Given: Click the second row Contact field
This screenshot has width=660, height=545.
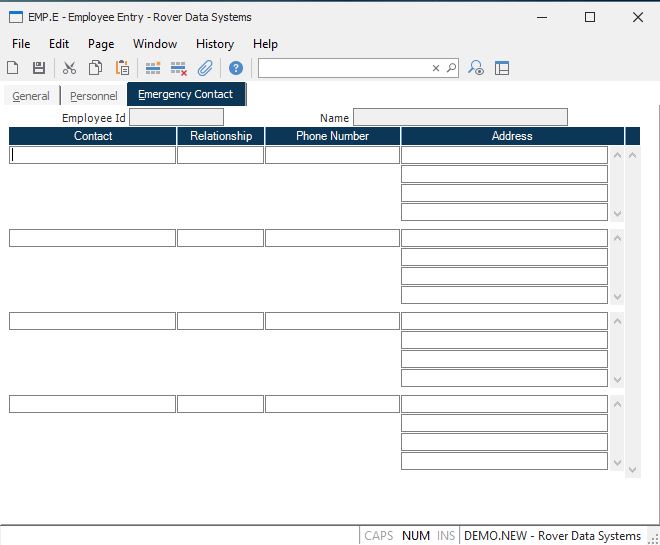Looking at the screenshot, I should coord(92,238).
